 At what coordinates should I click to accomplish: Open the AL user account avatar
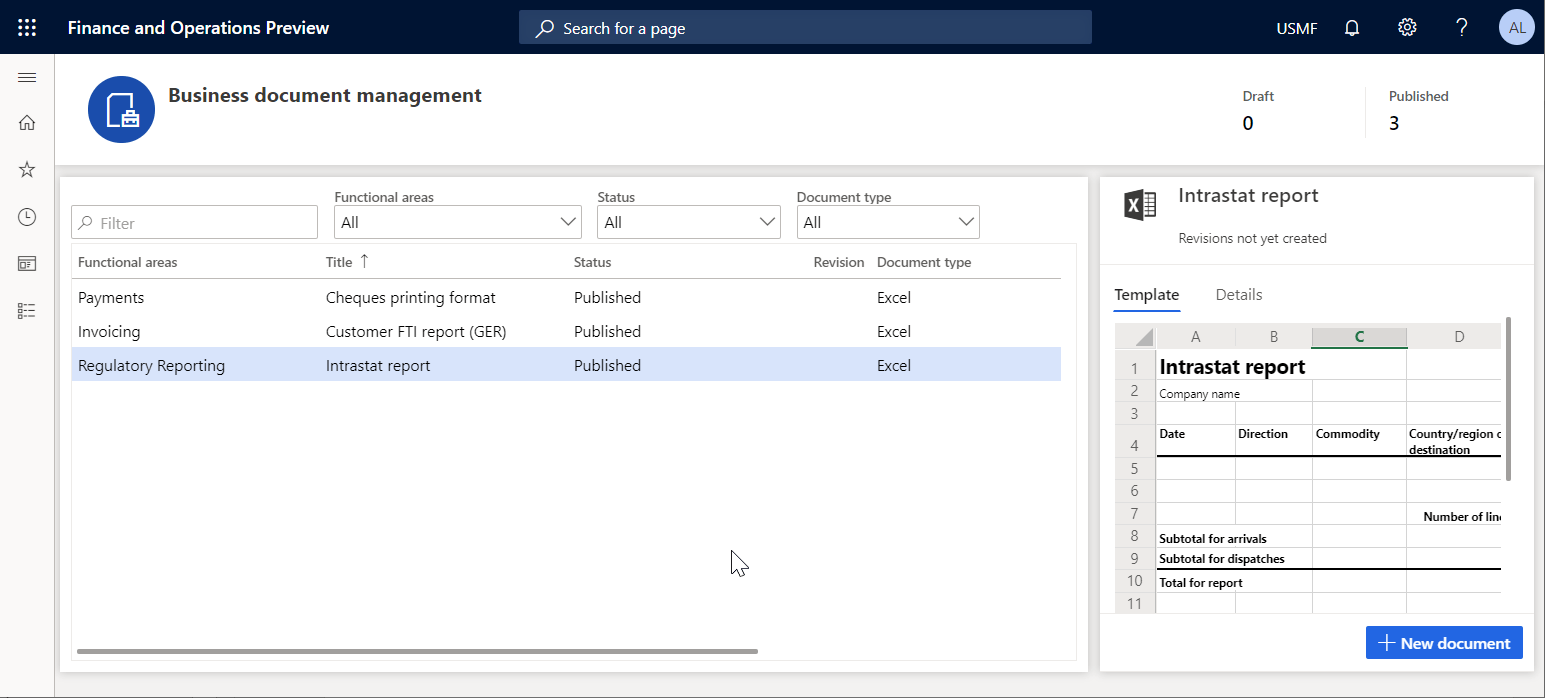tap(1517, 28)
